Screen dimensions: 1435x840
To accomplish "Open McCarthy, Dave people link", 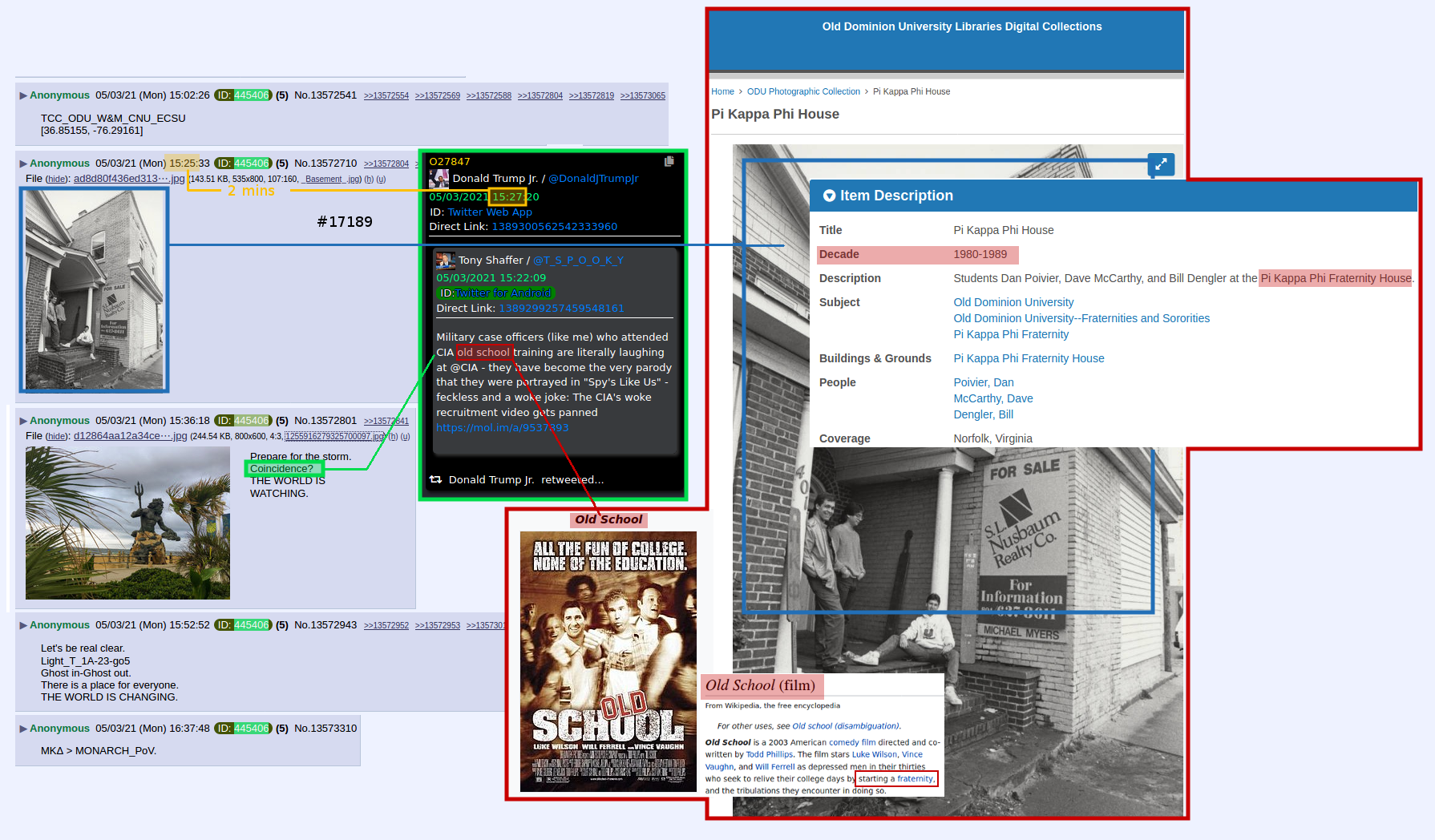I will [993, 398].
